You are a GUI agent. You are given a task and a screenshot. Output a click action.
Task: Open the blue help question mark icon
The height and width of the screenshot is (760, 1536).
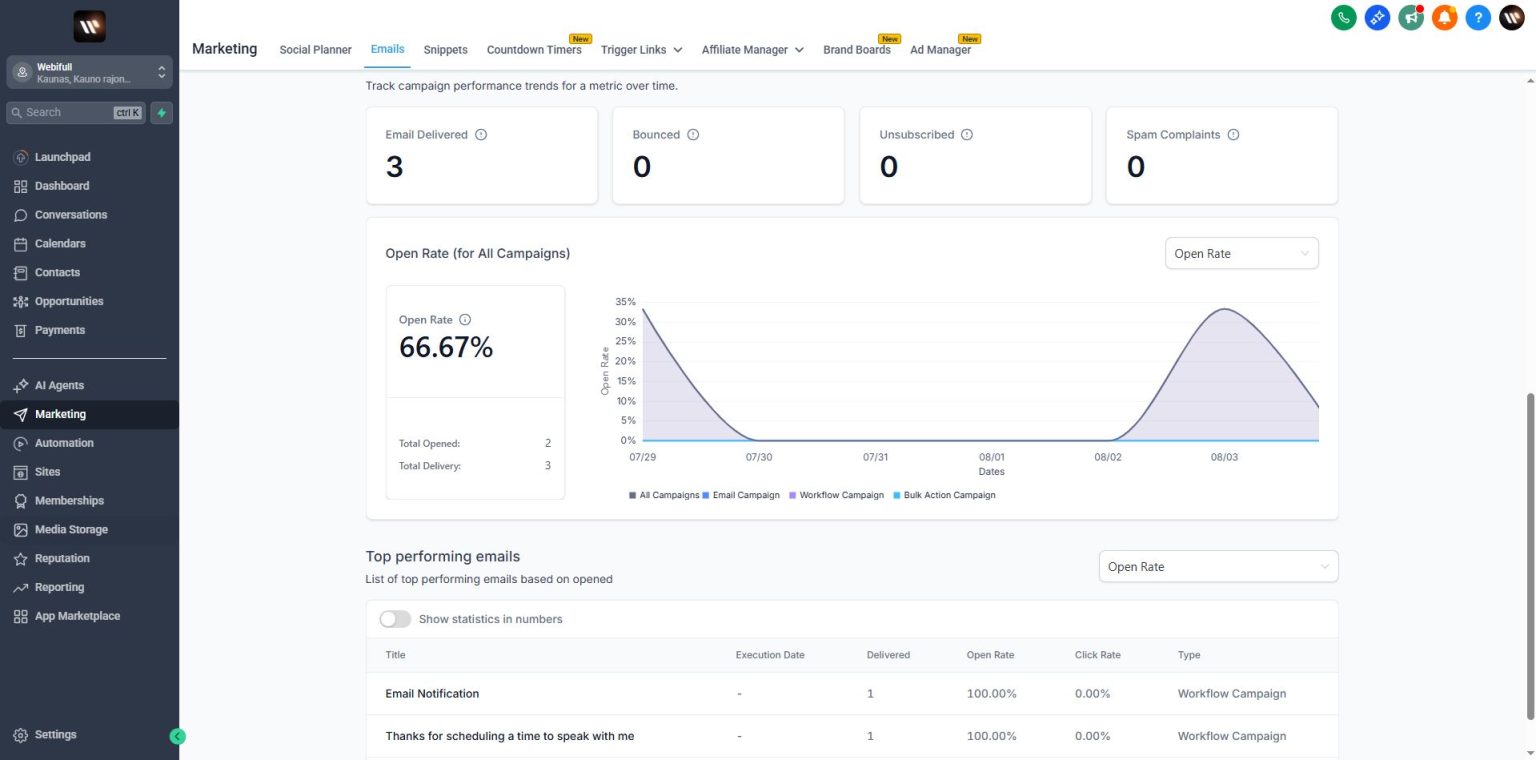pyautogui.click(x=1478, y=17)
